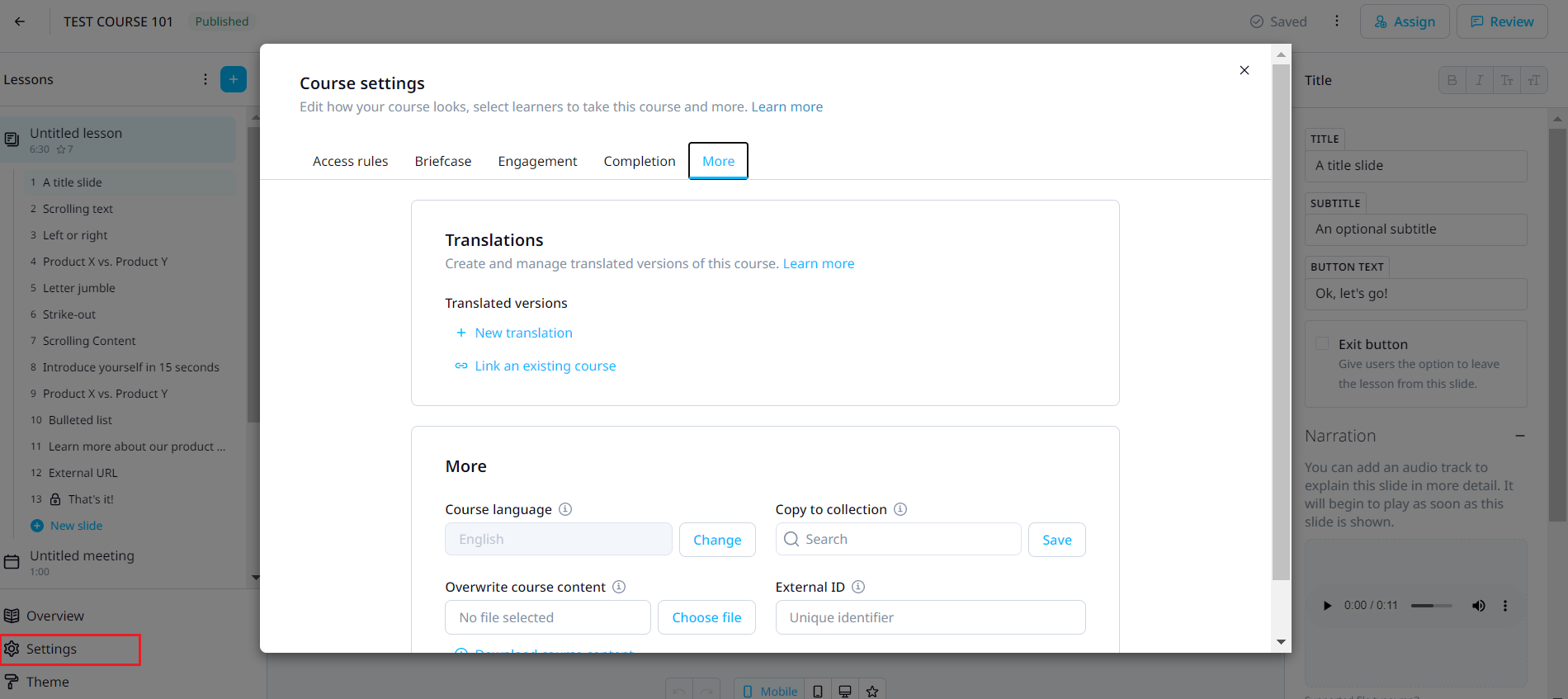Open the Access rules tab
Viewport: 1568px width, 699px height.
pos(350,161)
